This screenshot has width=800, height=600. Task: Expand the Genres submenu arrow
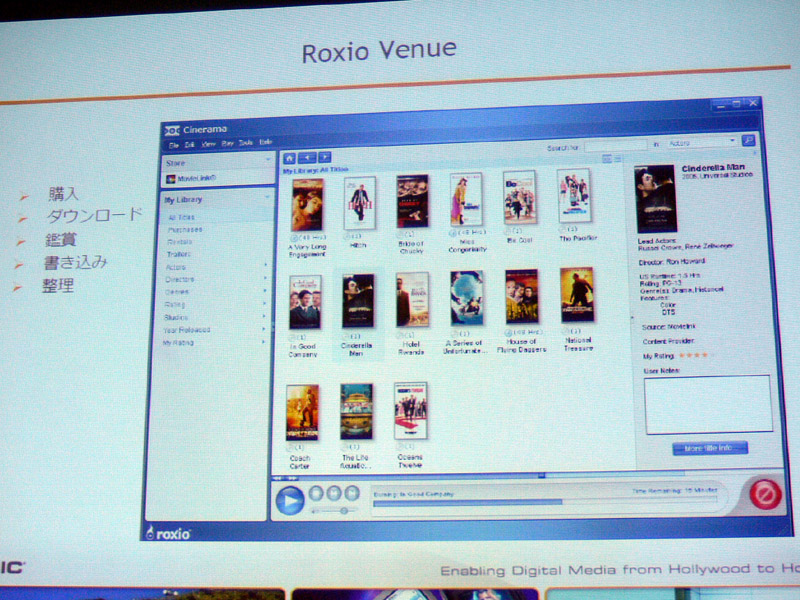[x=264, y=290]
